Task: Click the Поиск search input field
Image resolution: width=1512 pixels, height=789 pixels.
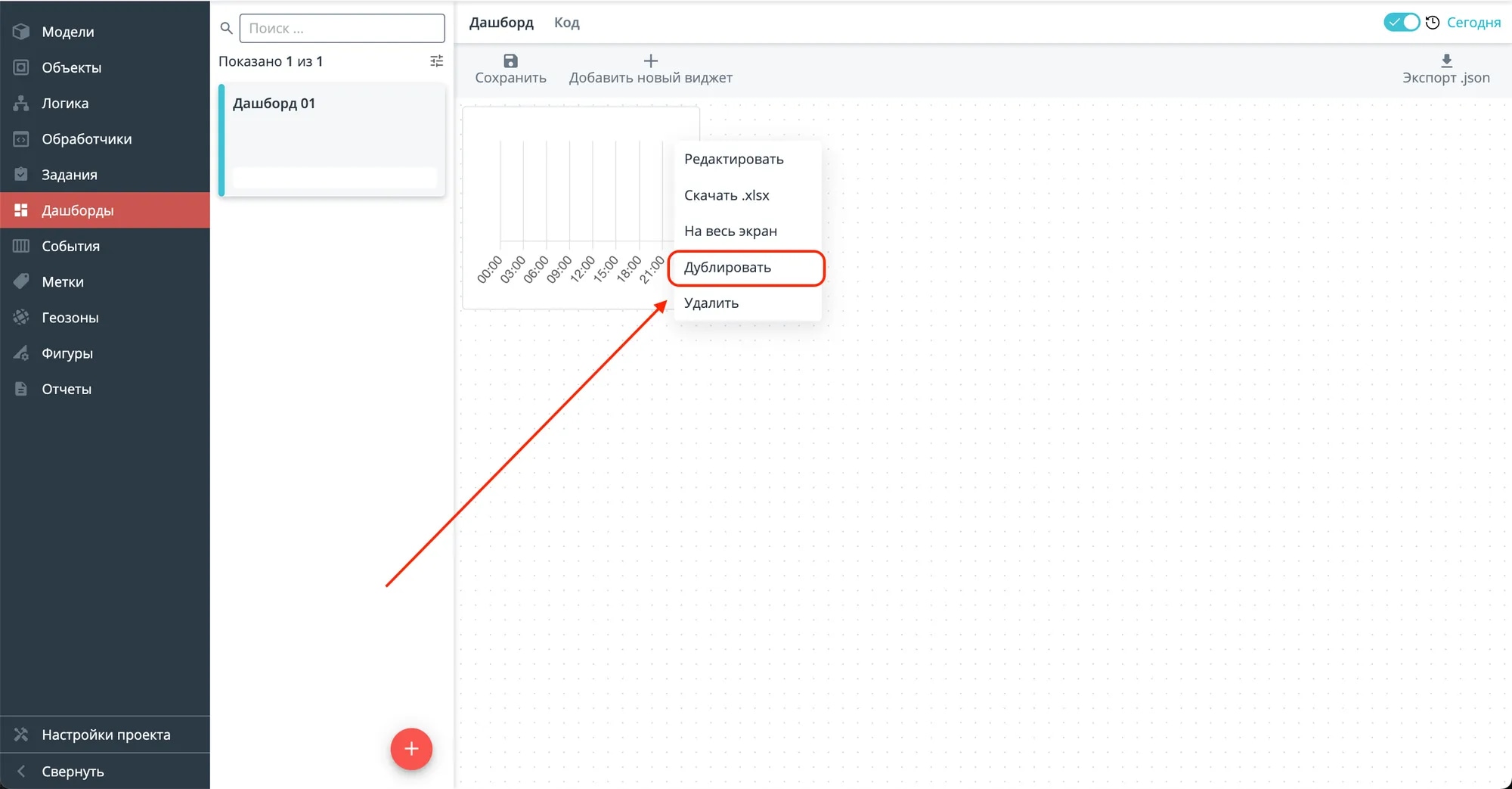Action: tap(342, 29)
